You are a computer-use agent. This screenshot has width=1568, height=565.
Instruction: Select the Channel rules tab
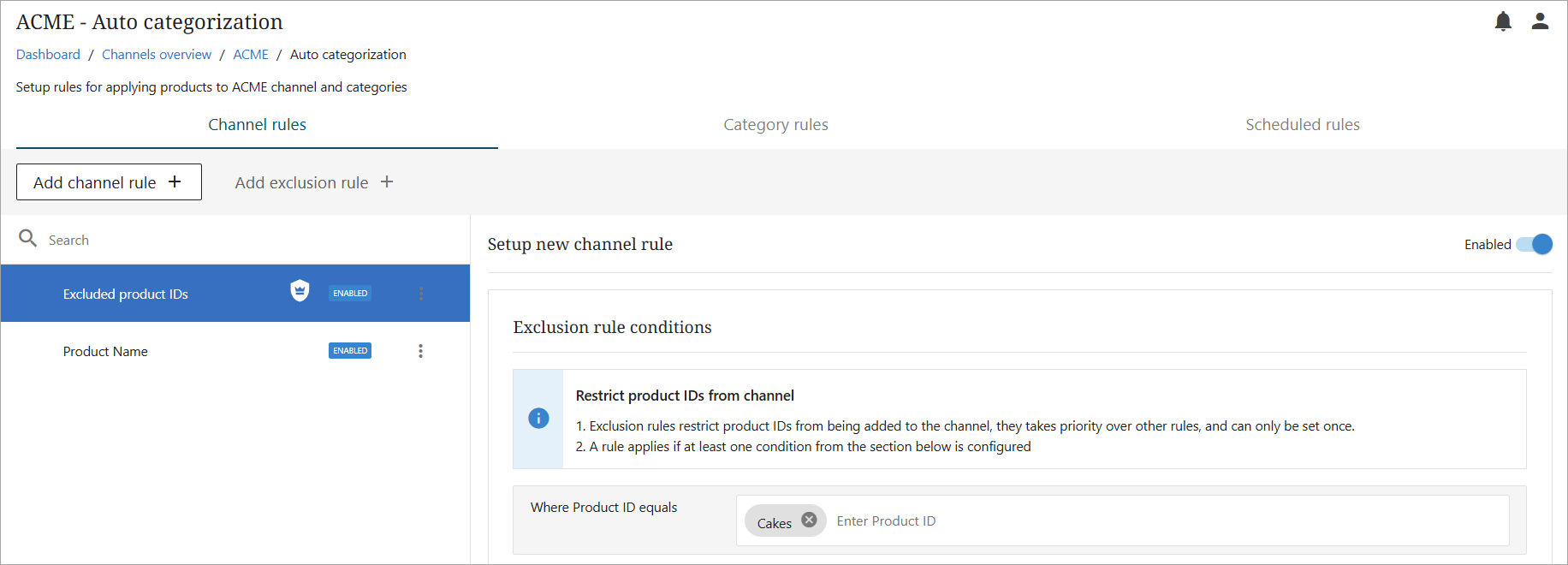tap(257, 125)
